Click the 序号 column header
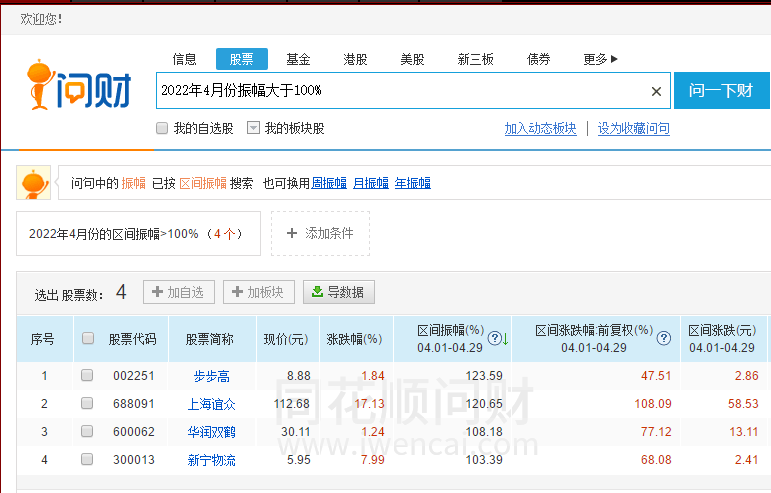The height and width of the screenshot is (493, 771). click(42, 339)
